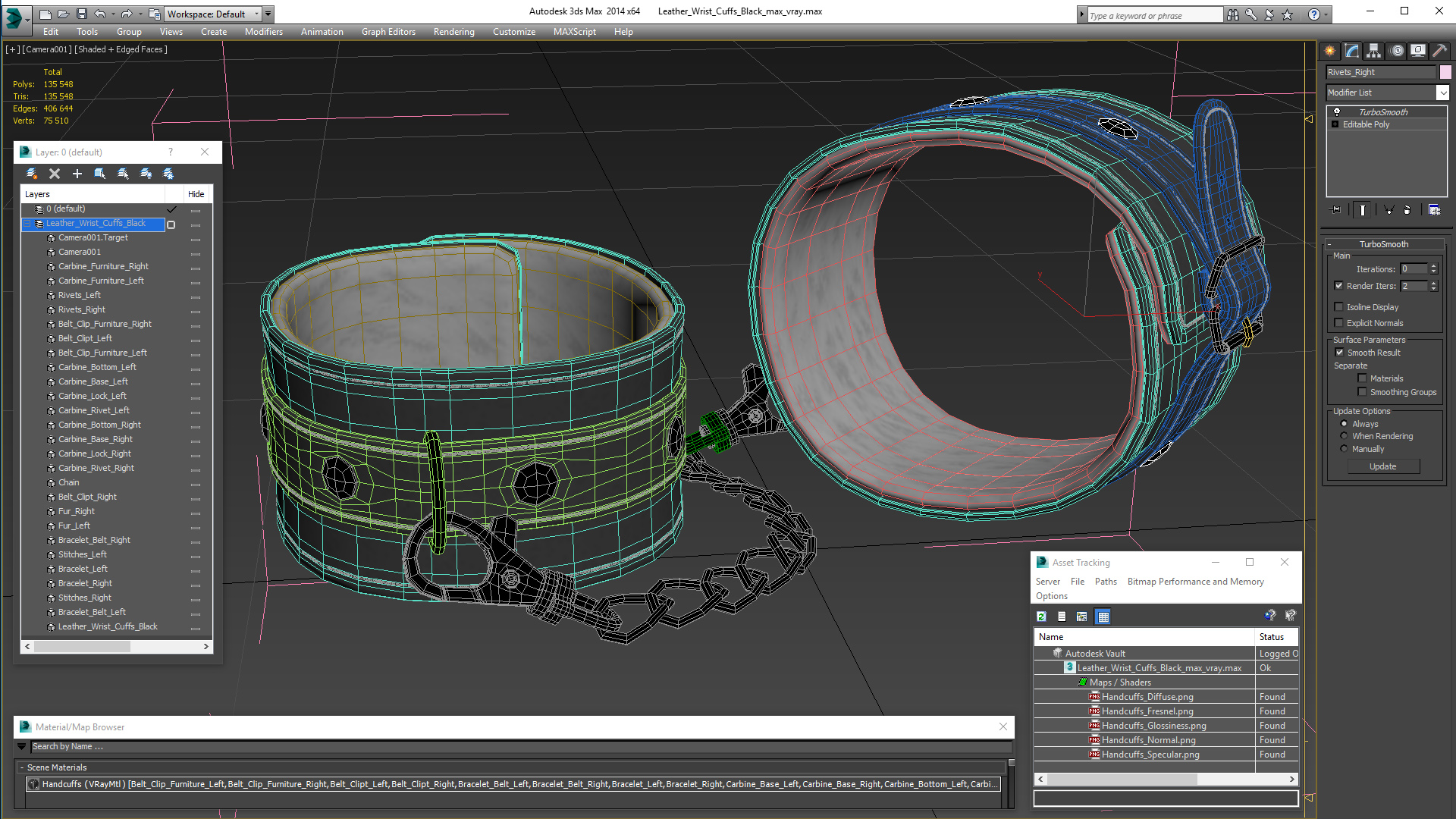Click the Table View icon in Asset Tracking
Viewport: 1456px width, 819px height.
click(1103, 617)
